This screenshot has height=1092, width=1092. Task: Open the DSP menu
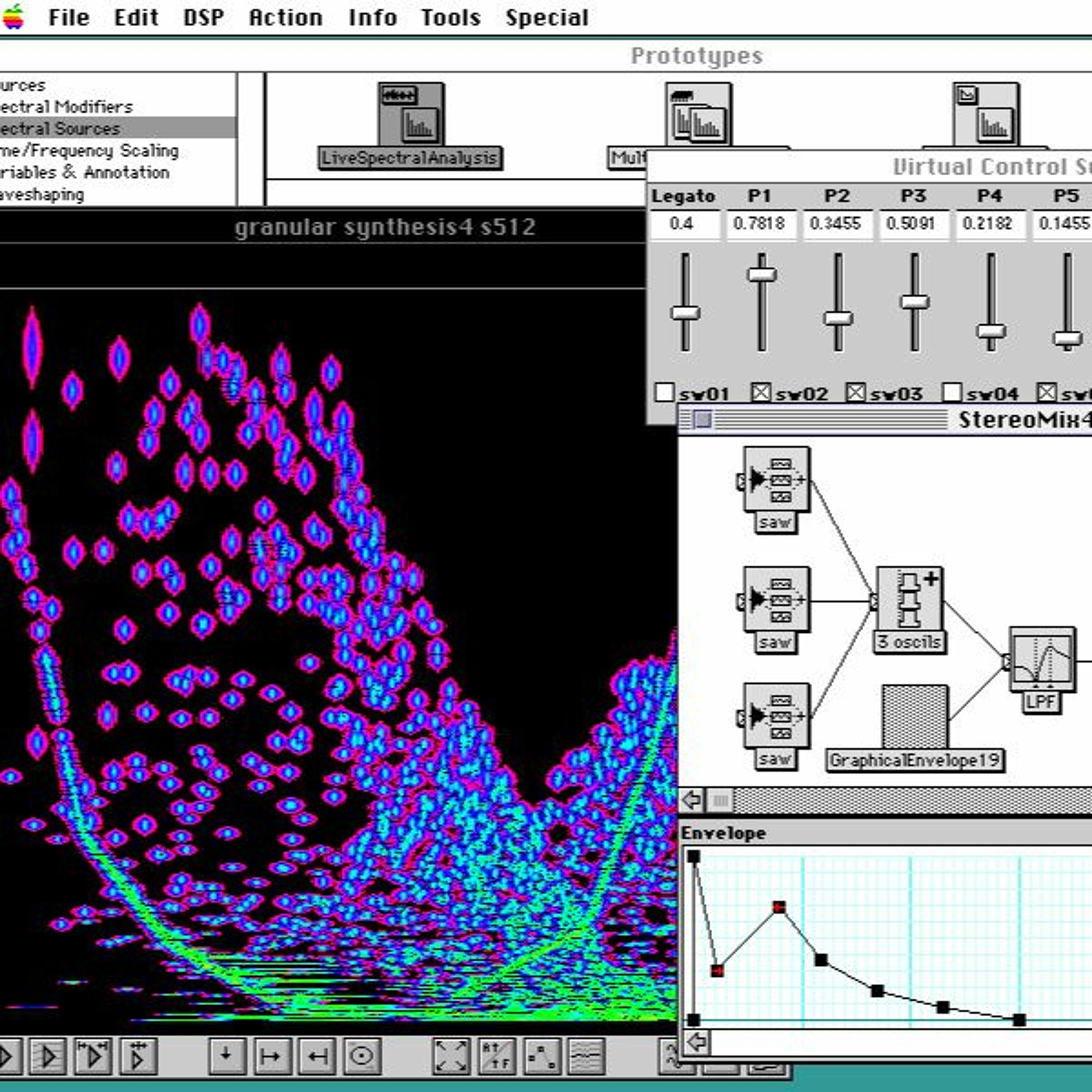(203, 17)
